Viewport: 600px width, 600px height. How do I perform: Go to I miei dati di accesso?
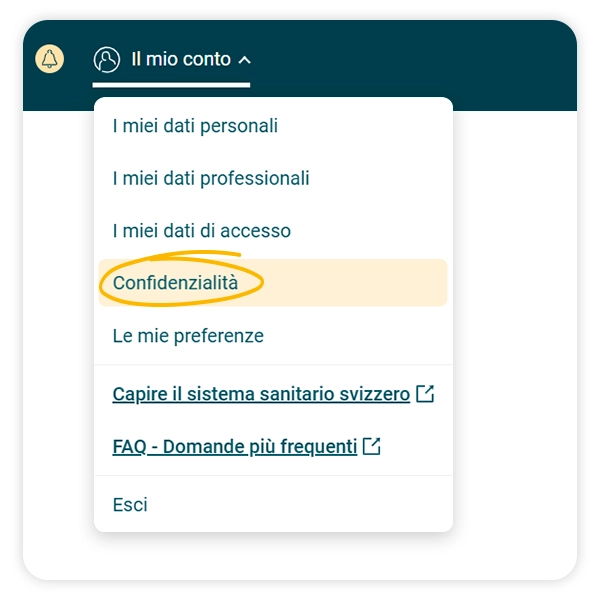click(x=202, y=230)
